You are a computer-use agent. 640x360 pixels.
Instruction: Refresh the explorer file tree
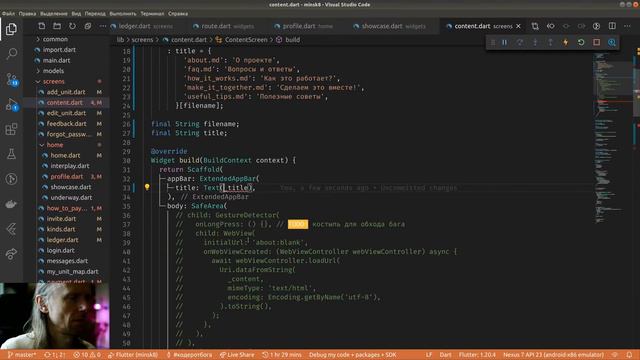(72, 26)
